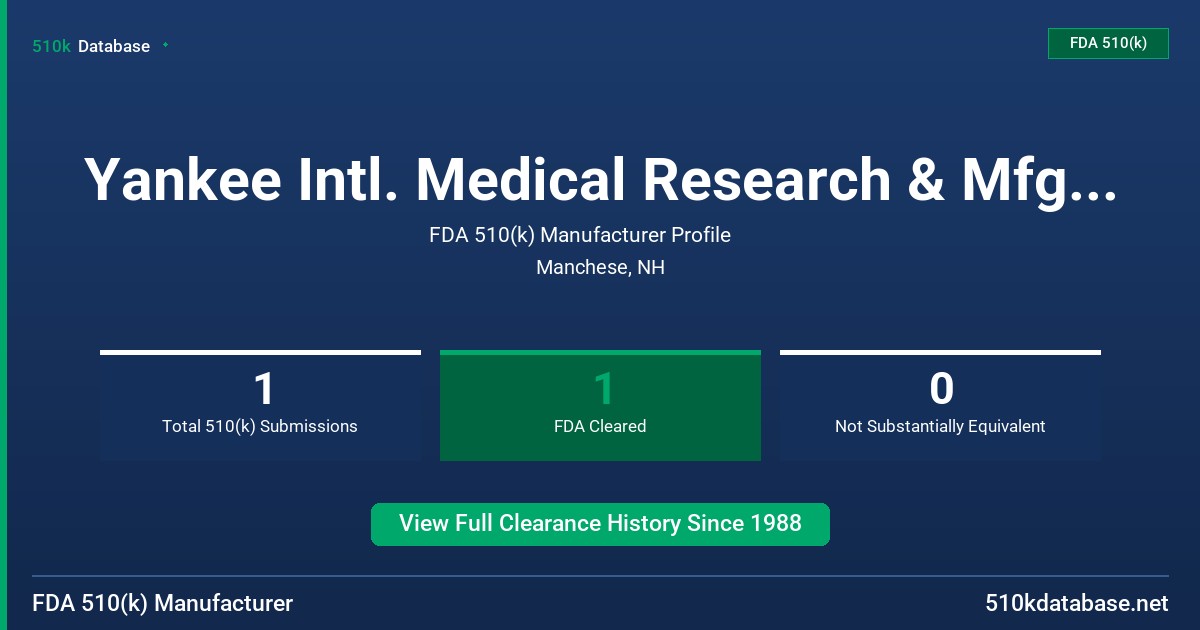Viewport: 1200px width, 630px height.
Task: Select the FDA 510(k) Manufacturer Profile subtitle
Action: (x=580, y=235)
